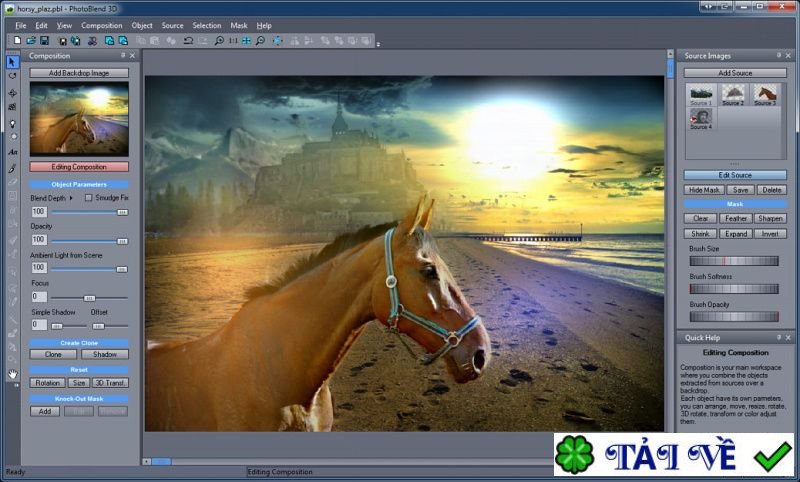Open the toolbar overflow options arrow
800x482 pixels.
378,44
